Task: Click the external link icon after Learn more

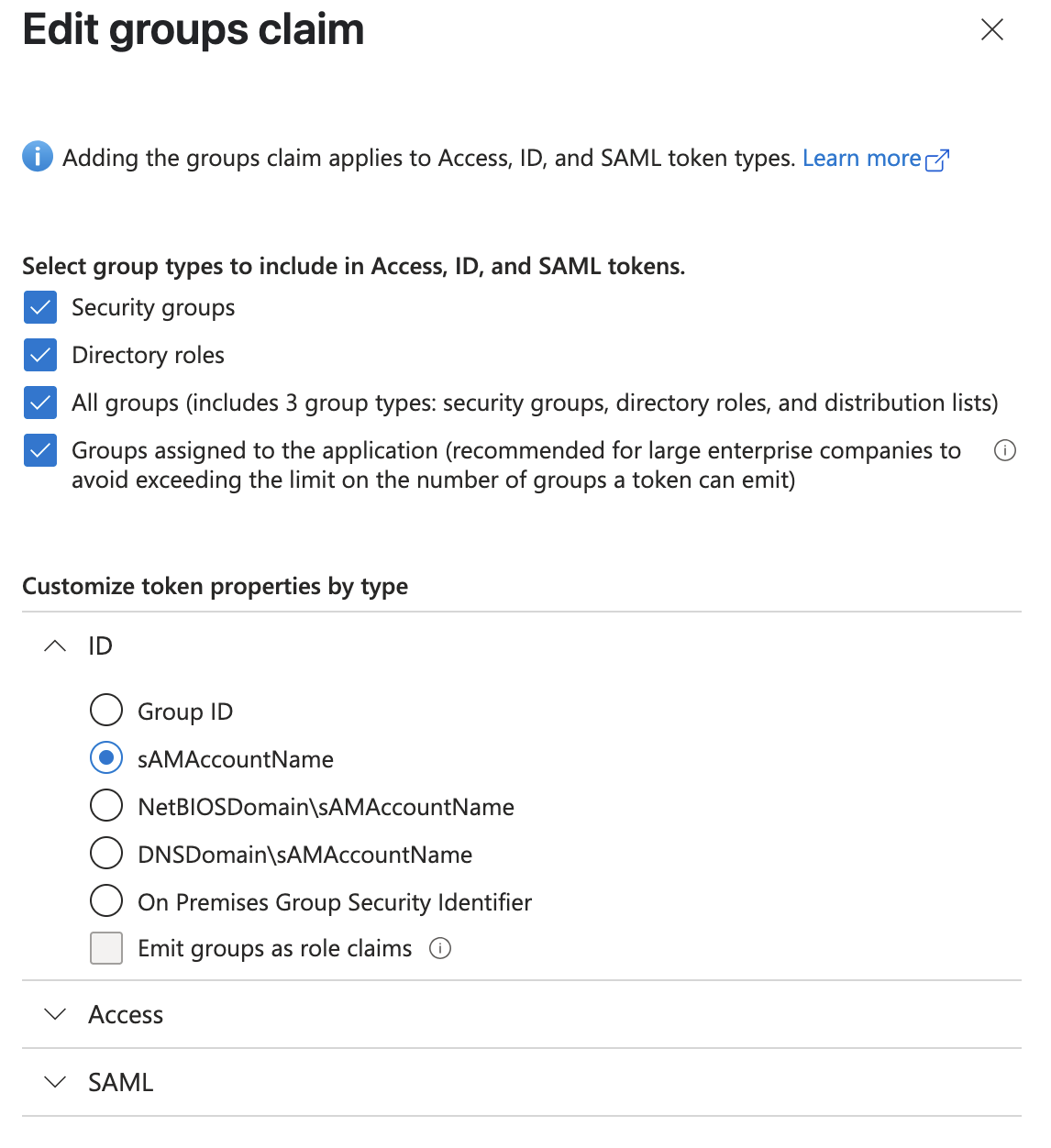Action: (938, 159)
